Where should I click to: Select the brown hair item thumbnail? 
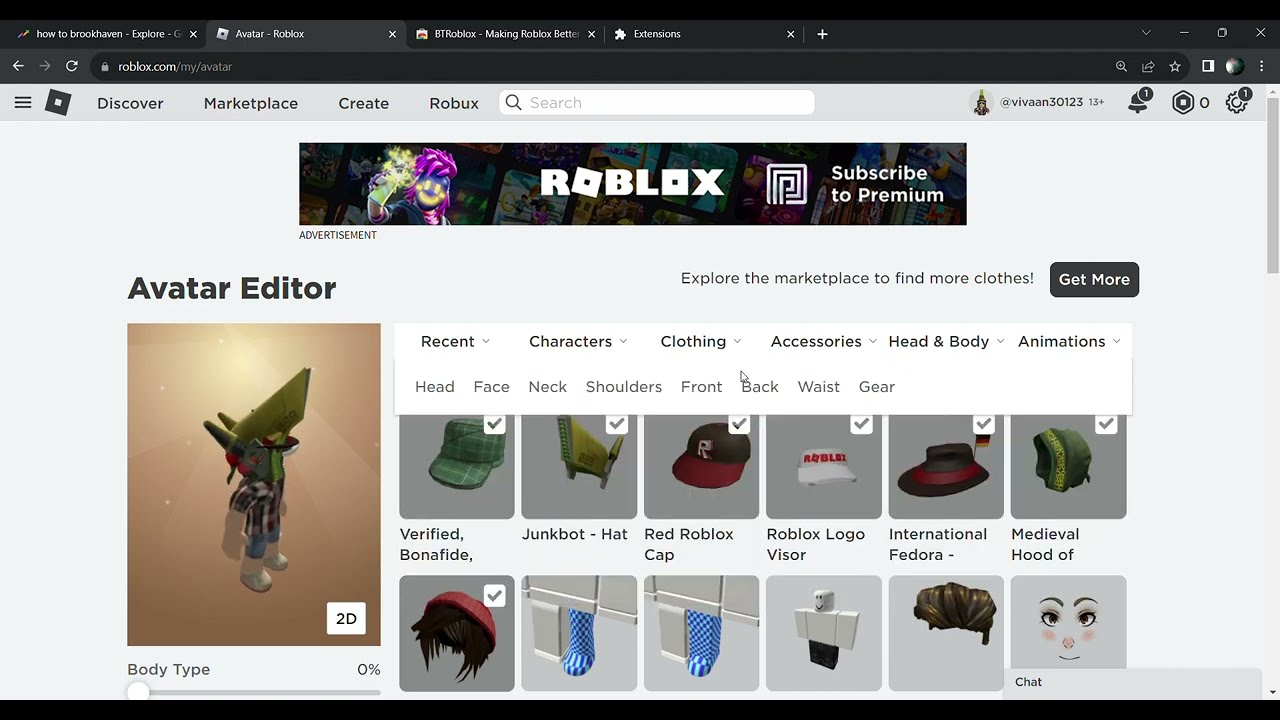coord(946,633)
